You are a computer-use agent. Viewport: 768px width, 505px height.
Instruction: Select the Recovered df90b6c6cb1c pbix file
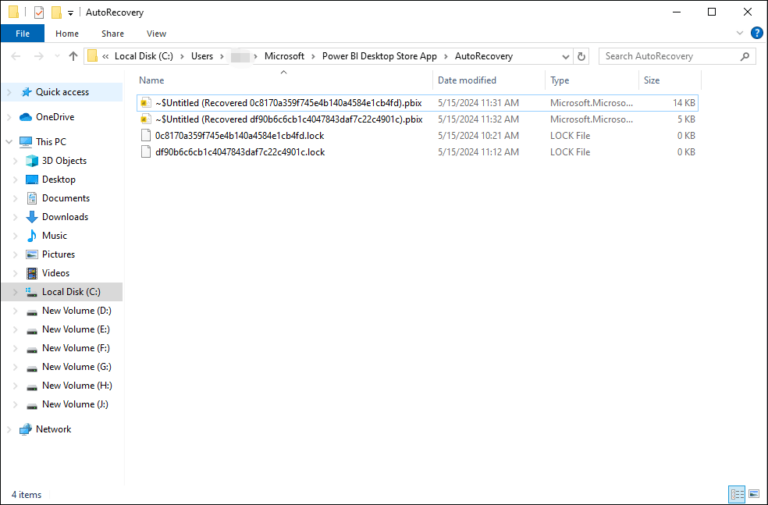coord(417,119)
